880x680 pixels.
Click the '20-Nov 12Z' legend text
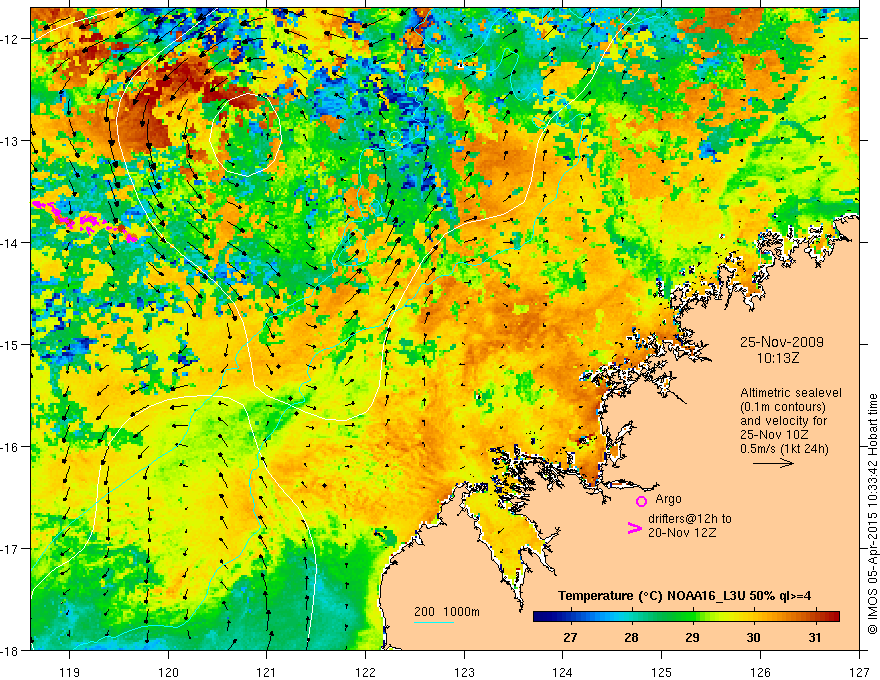(682, 532)
